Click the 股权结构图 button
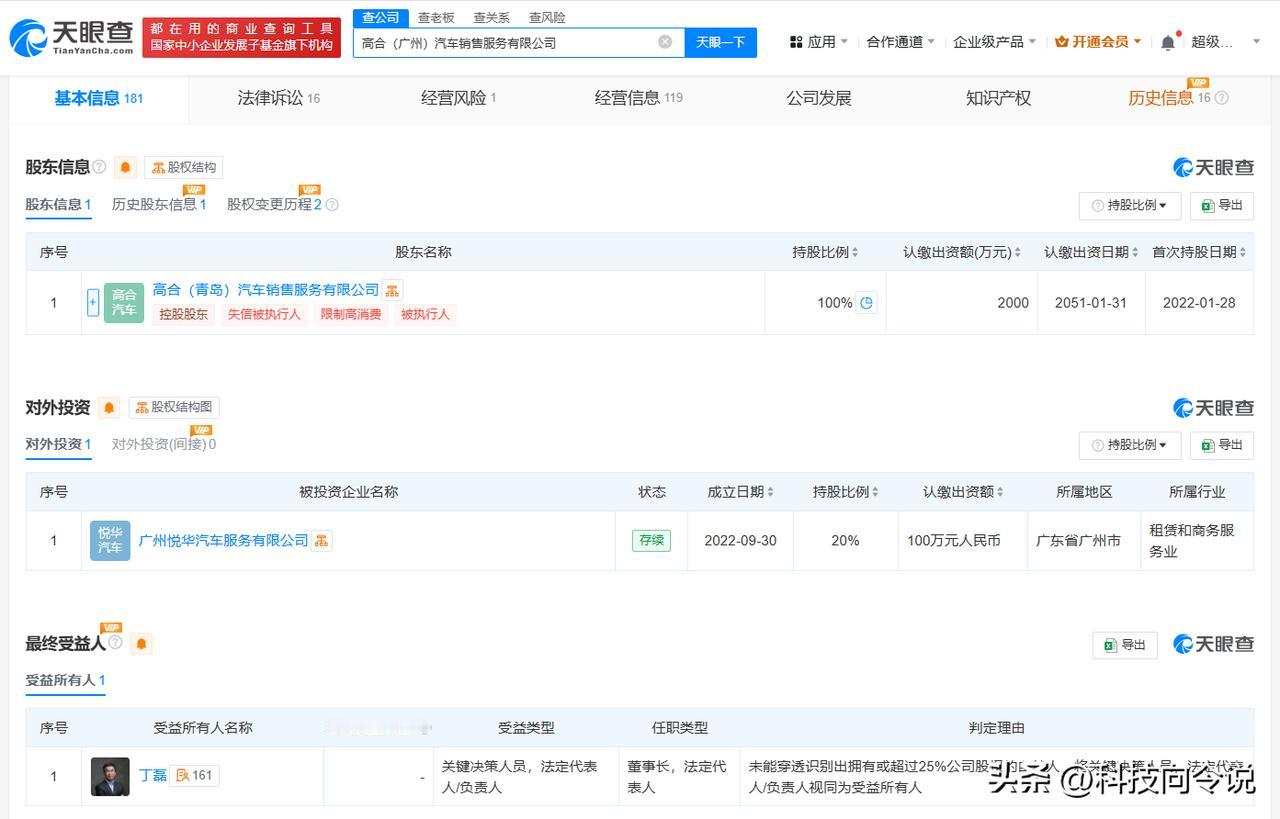This screenshot has height=819, width=1280. (174, 407)
